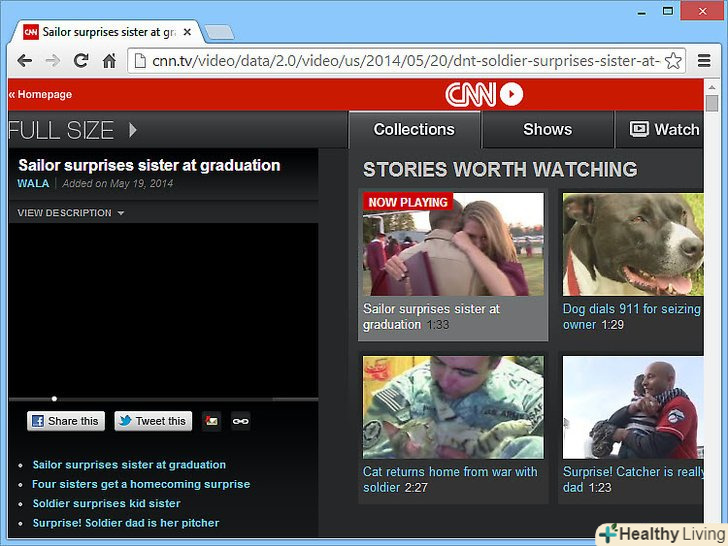Switch to the Shows tab
Screen dimensions: 728x546
pyautogui.click(x=547, y=130)
